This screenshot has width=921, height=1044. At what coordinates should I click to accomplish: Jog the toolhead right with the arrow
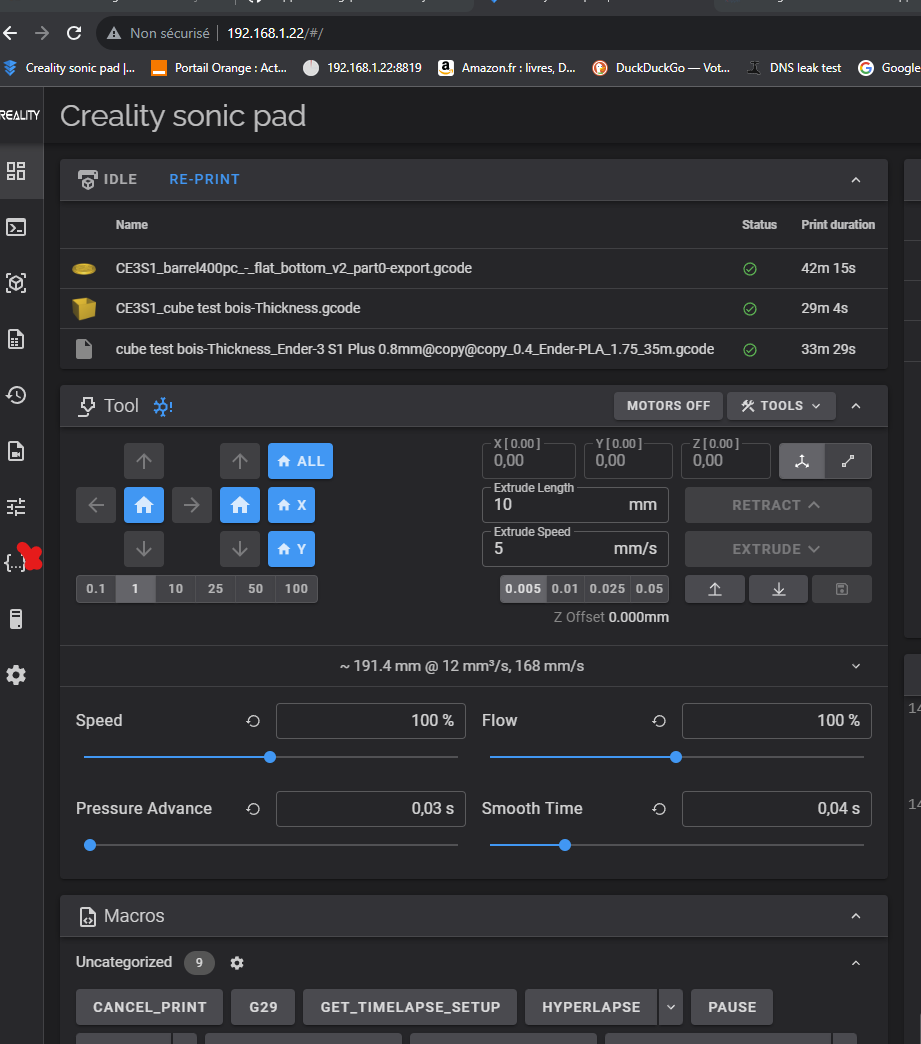(192, 505)
